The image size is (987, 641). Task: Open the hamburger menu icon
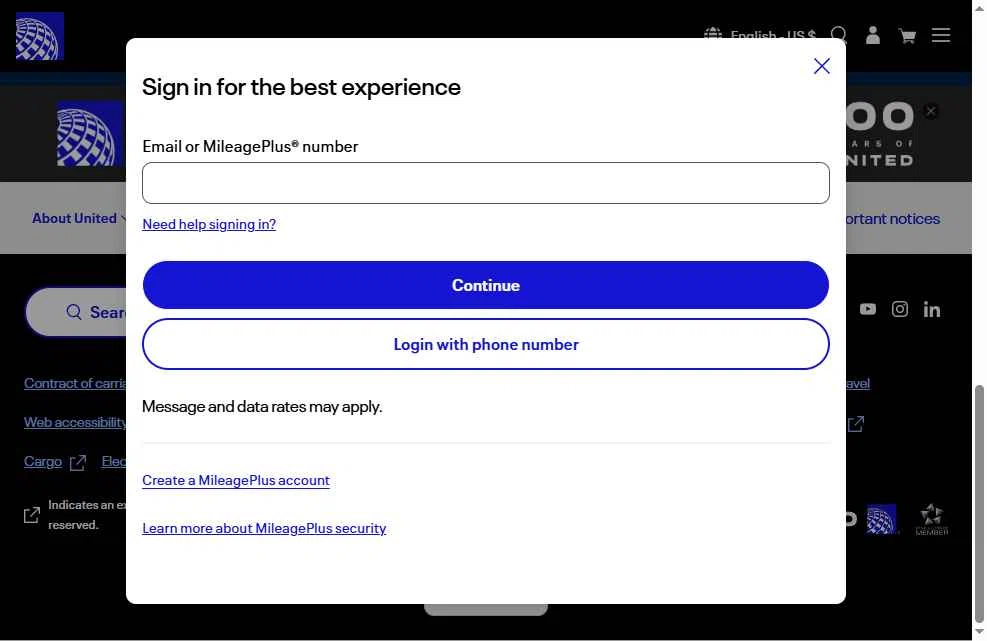click(x=941, y=35)
